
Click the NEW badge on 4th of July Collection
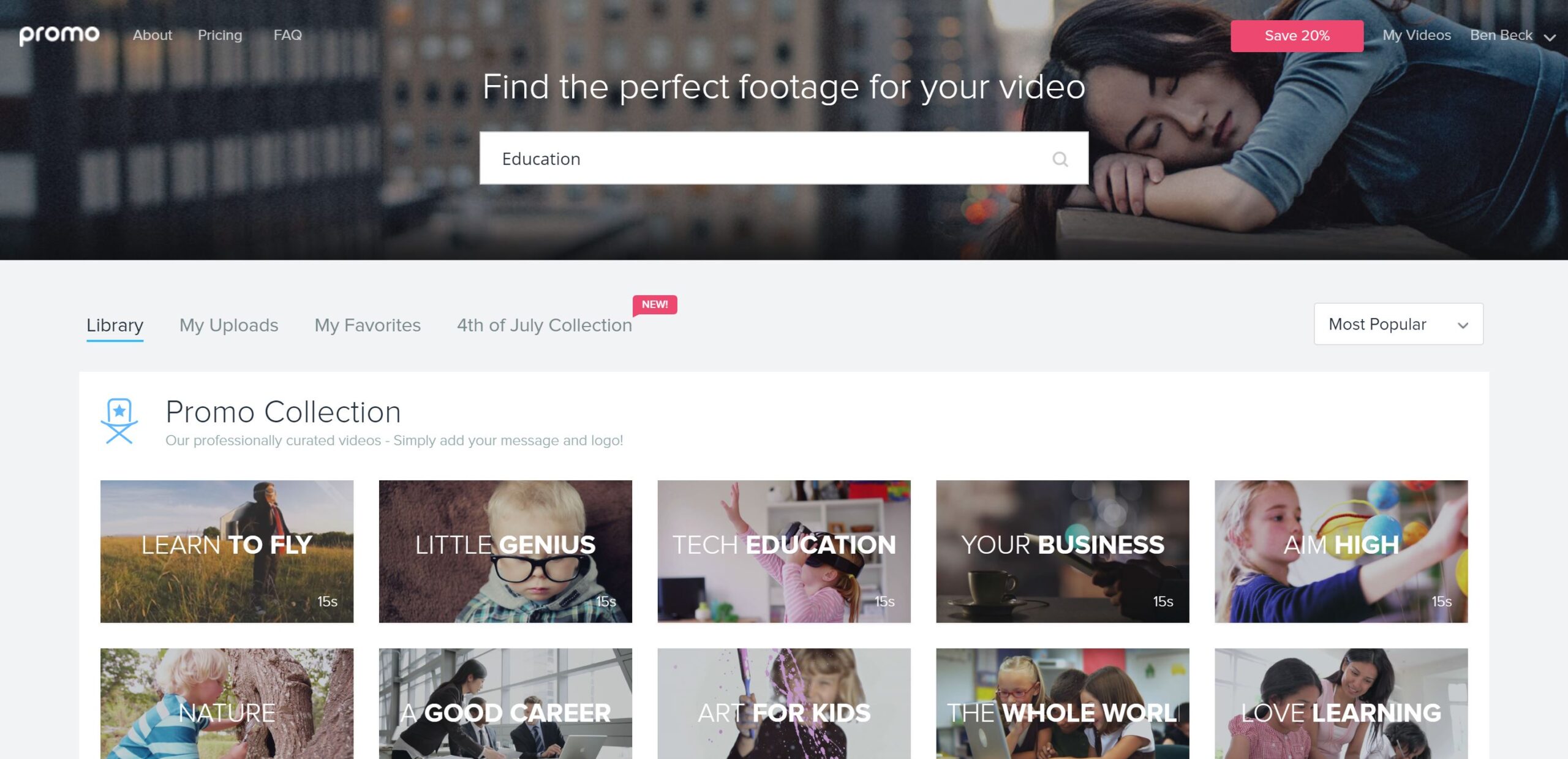click(x=655, y=304)
